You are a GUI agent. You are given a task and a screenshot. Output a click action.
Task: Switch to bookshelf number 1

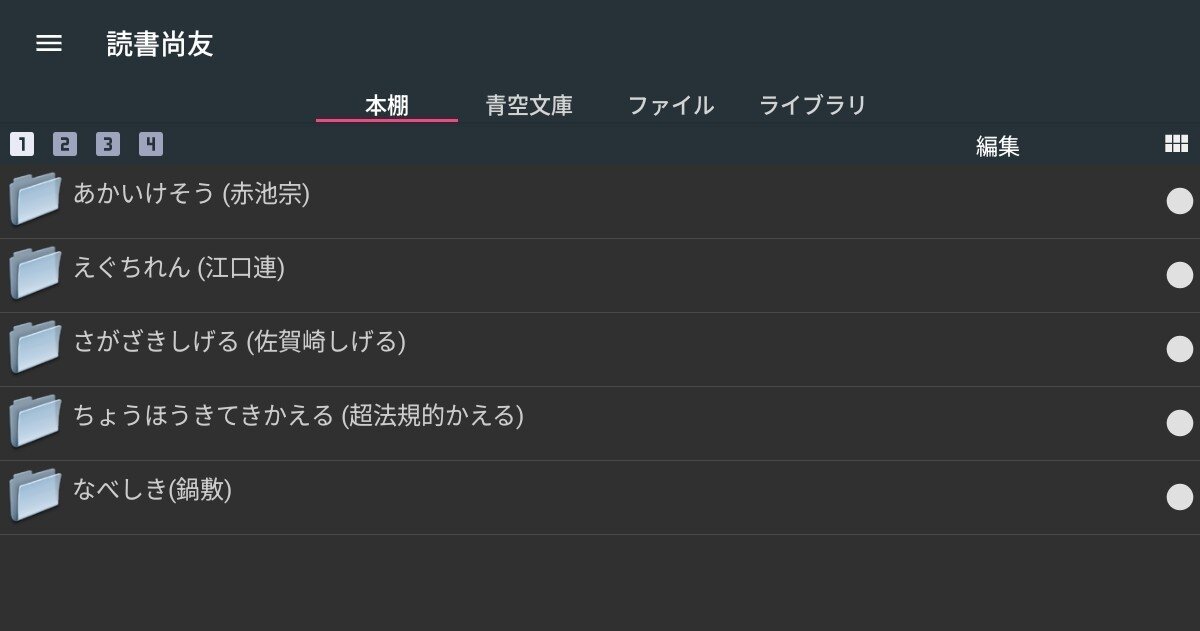[x=22, y=144]
